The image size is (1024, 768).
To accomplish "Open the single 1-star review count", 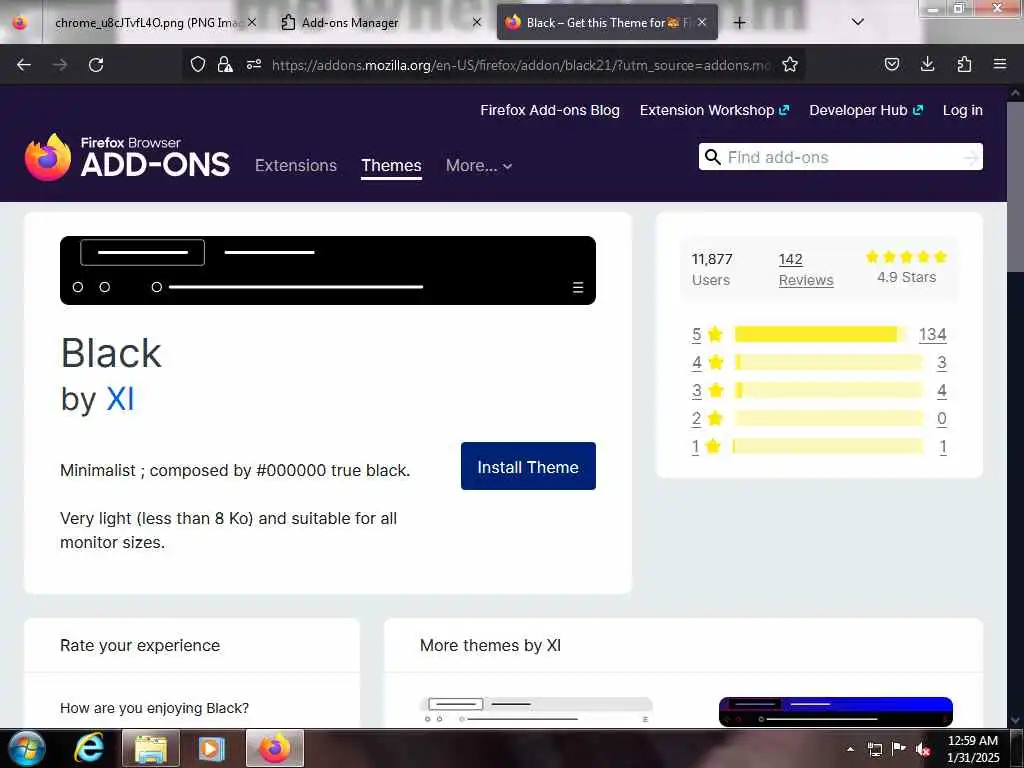I will [x=943, y=447].
